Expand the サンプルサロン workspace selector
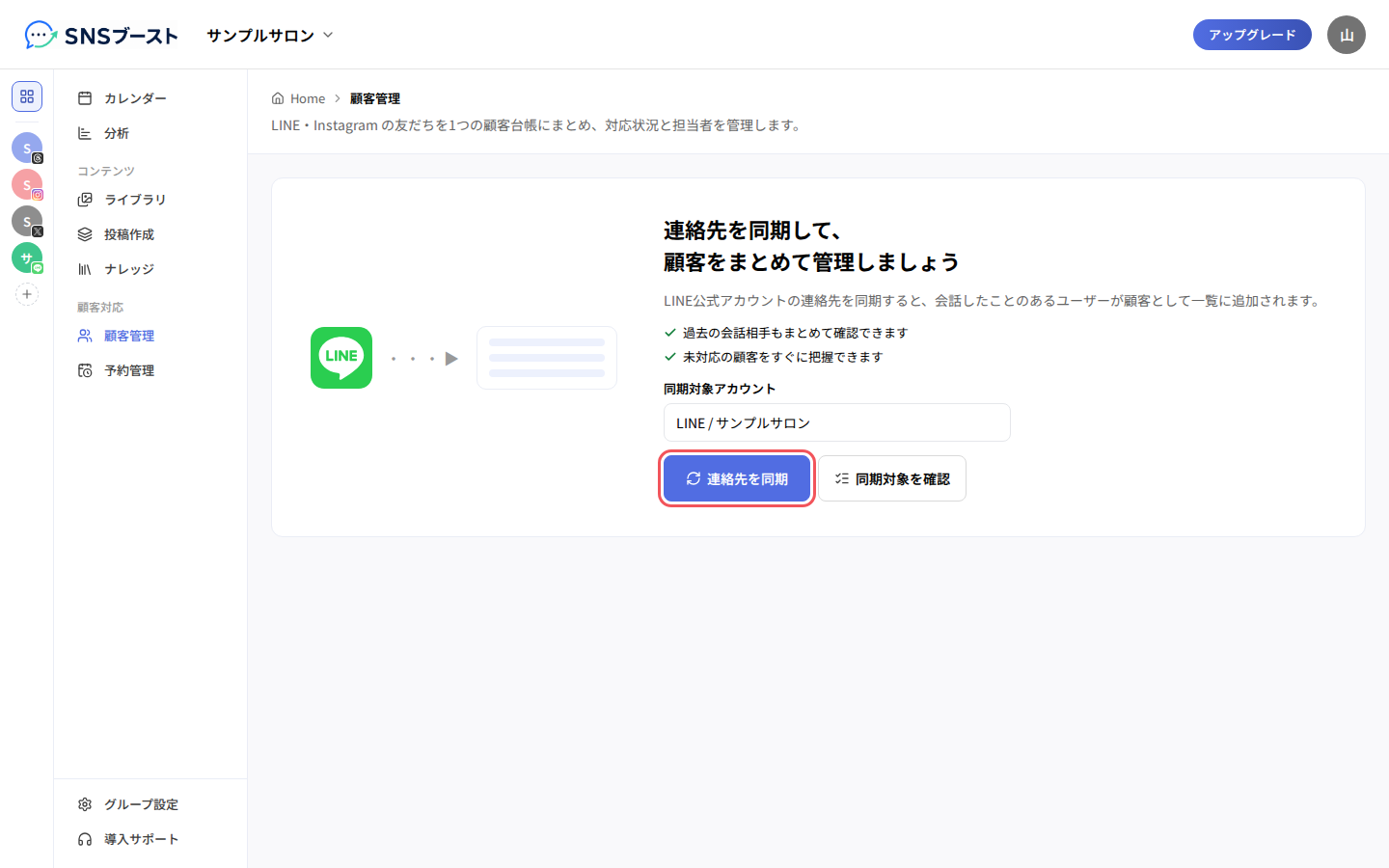The width and height of the screenshot is (1389, 868). [270, 35]
